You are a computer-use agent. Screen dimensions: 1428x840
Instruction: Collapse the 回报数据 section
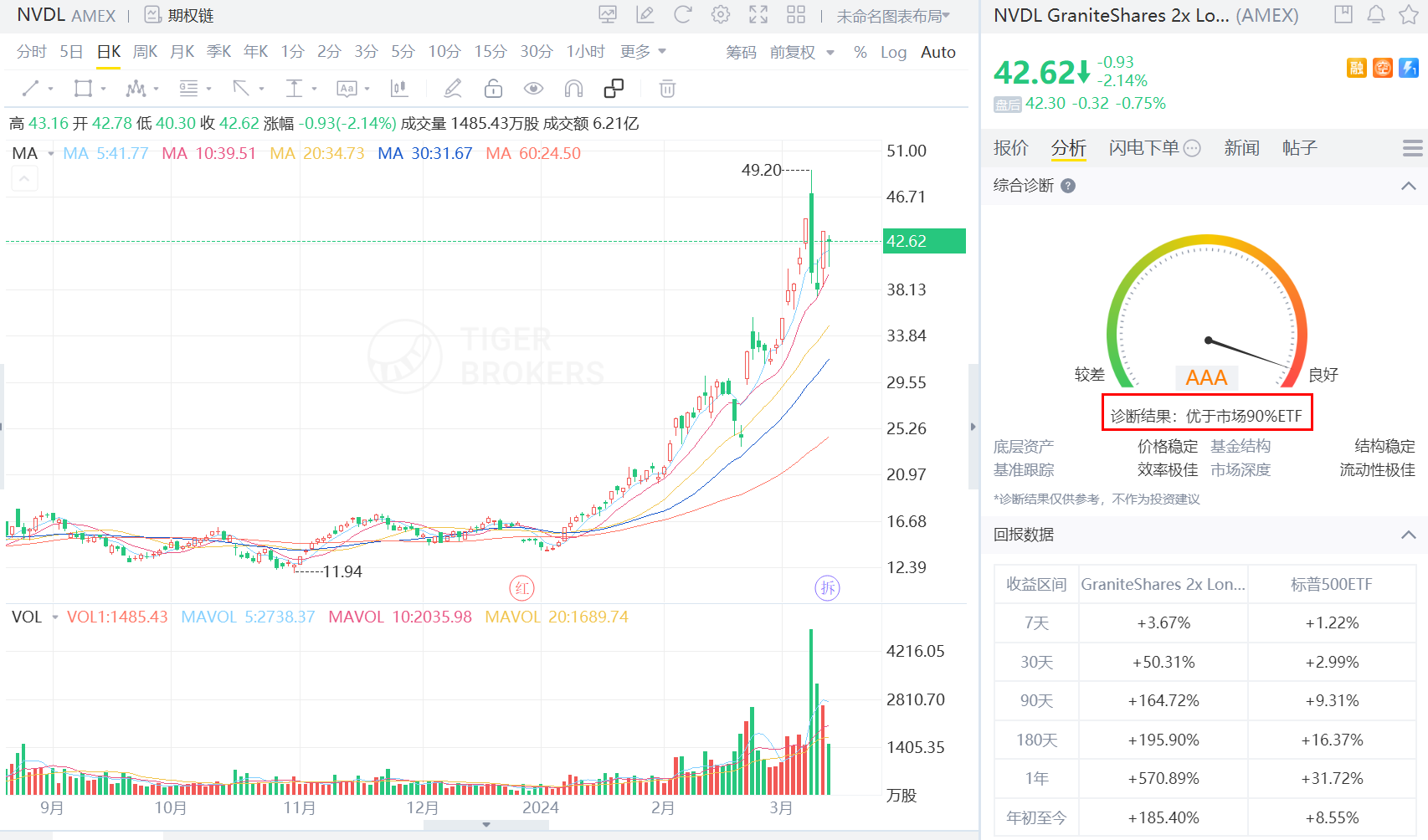pyautogui.click(x=1409, y=535)
